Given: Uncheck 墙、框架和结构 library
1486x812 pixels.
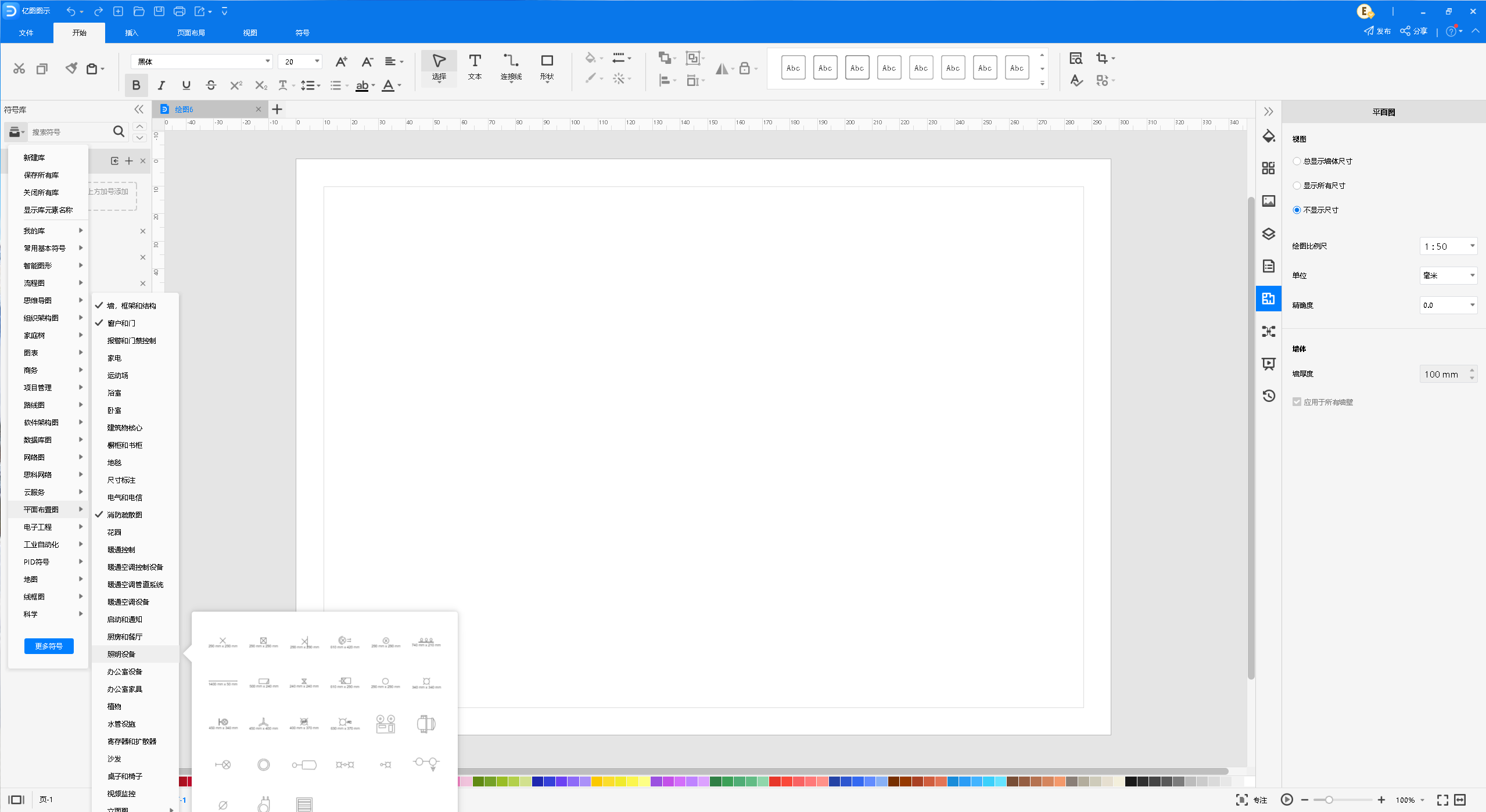Looking at the screenshot, I should 135,306.
